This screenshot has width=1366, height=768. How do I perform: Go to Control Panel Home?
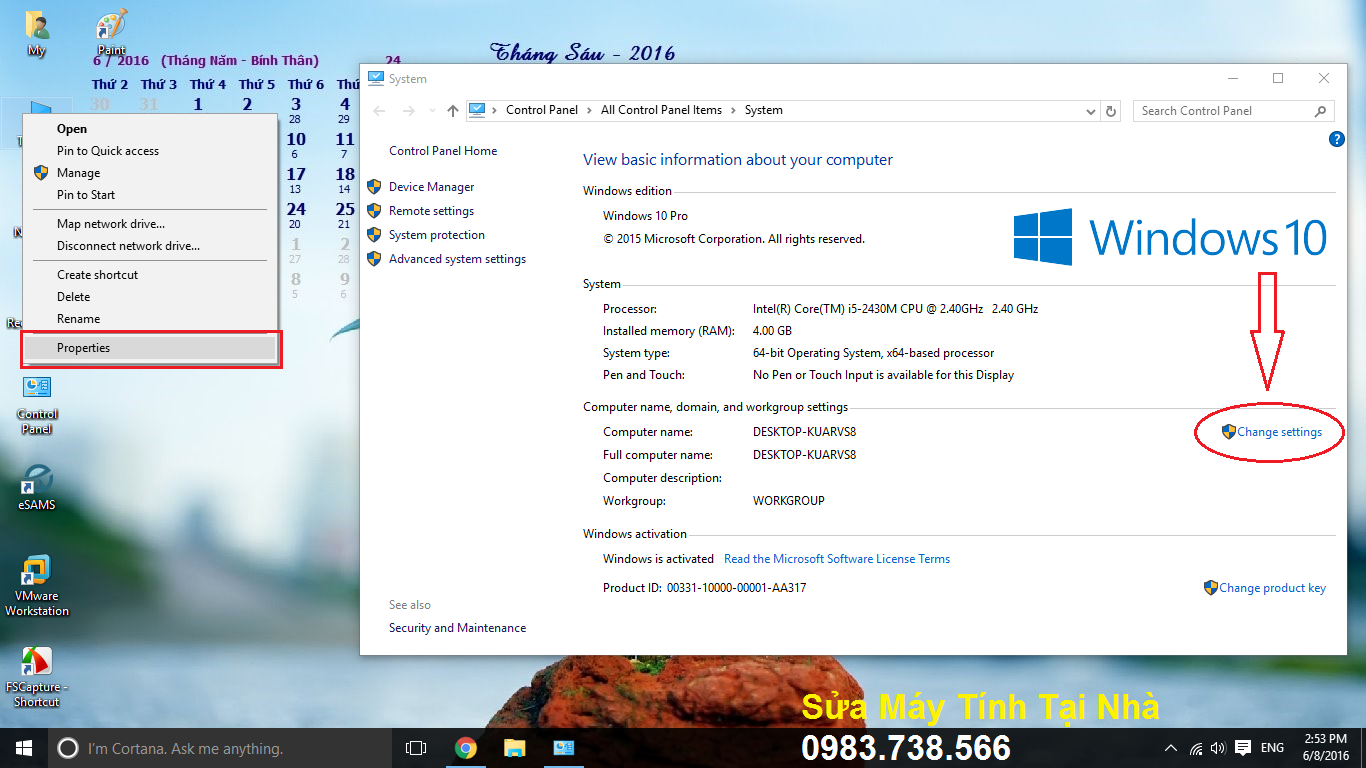(x=443, y=151)
